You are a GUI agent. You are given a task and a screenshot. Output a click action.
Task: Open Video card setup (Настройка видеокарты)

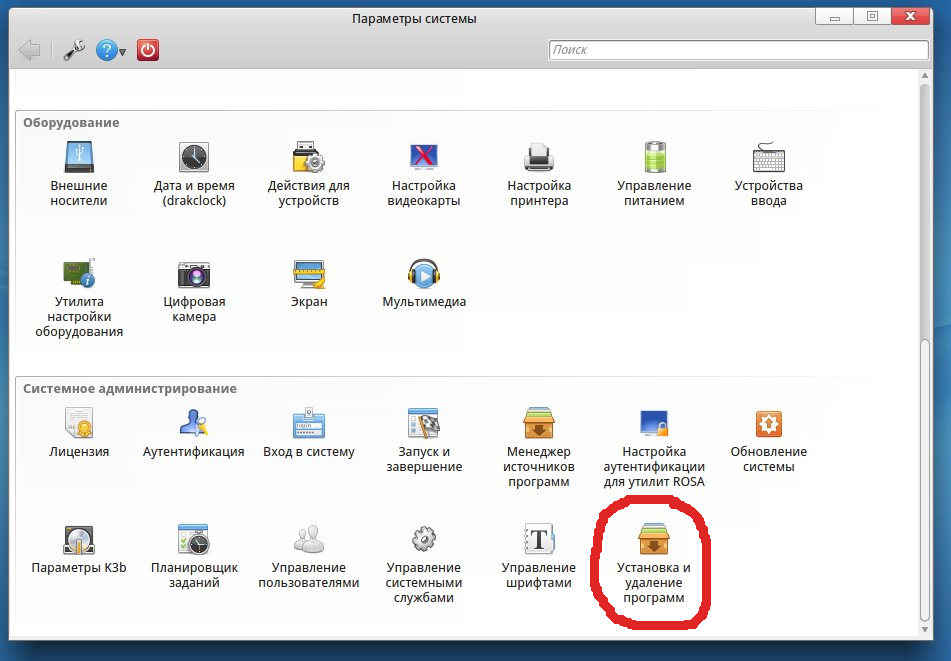pyautogui.click(x=424, y=175)
